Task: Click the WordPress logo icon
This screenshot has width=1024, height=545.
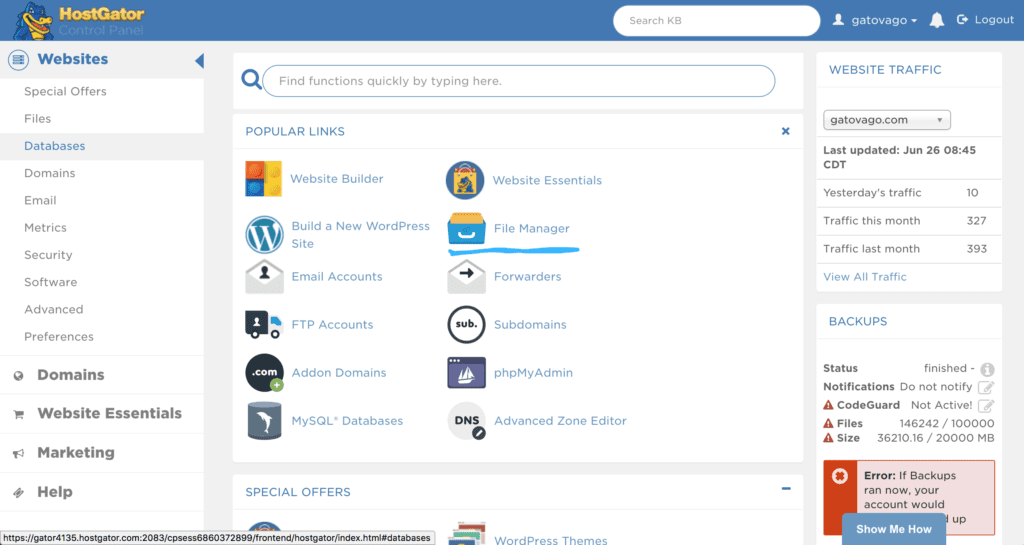Action: (x=264, y=235)
